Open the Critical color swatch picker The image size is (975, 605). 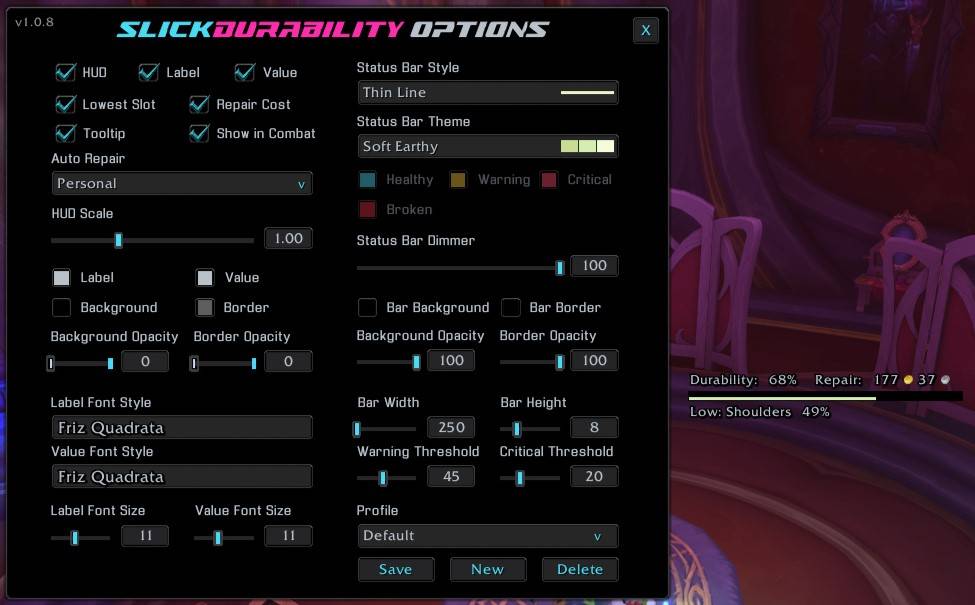pyautogui.click(x=549, y=180)
